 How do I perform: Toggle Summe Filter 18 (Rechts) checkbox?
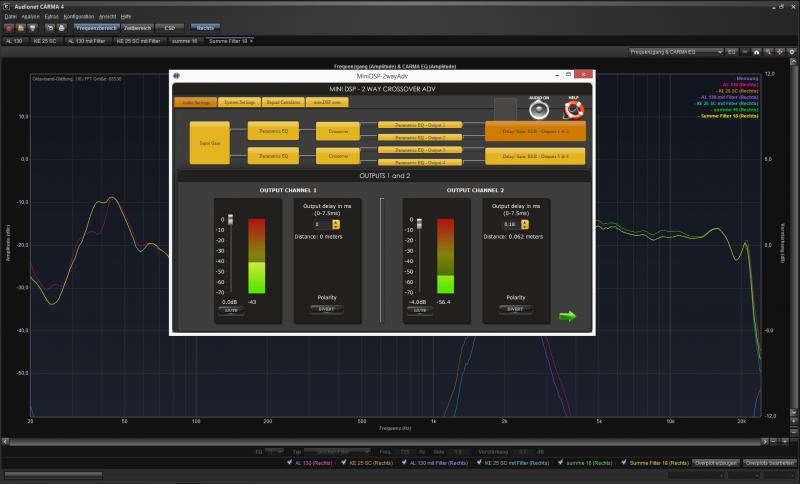pyautogui.click(x=623, y=464)
